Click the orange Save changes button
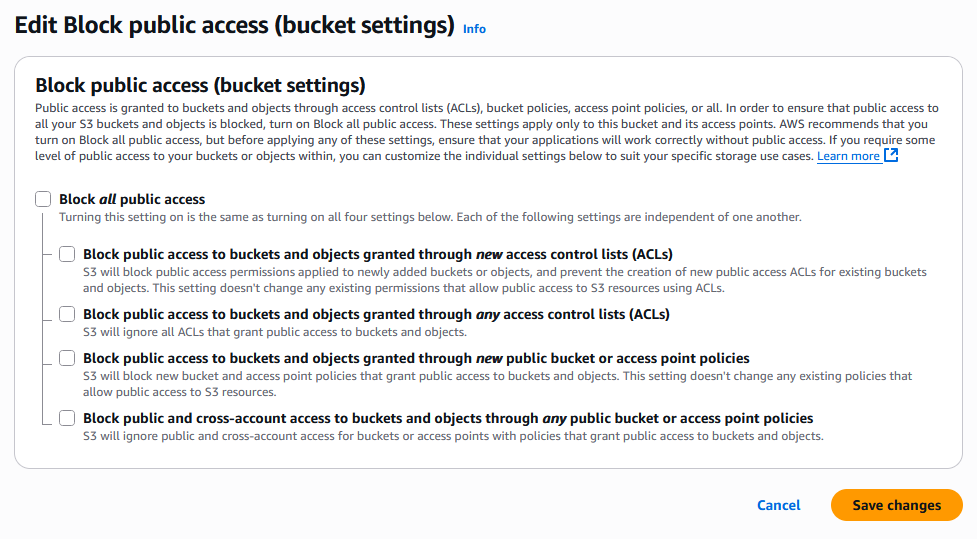The image size is (977, 539). pyautogui.click(x=896, y=505)
